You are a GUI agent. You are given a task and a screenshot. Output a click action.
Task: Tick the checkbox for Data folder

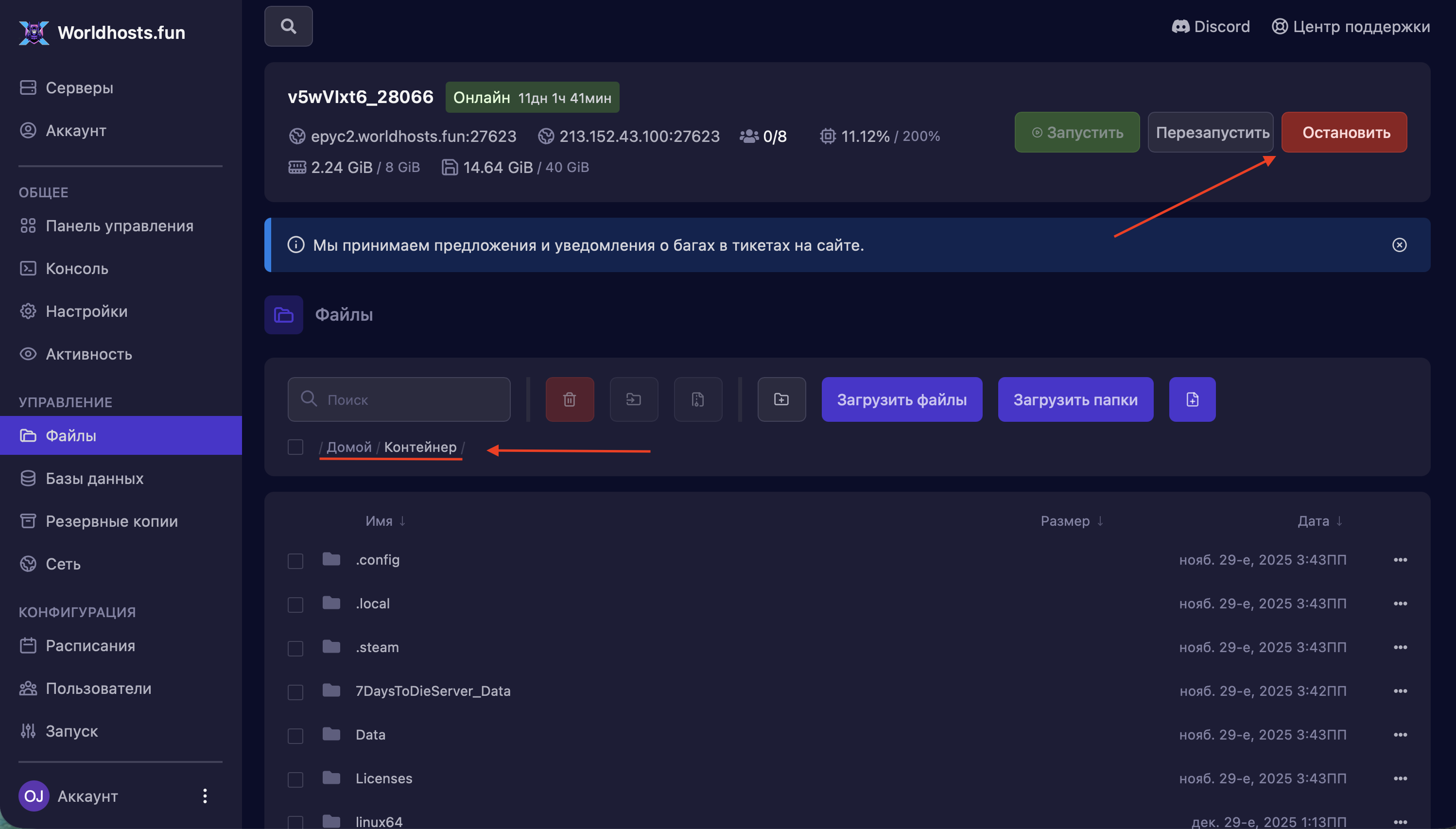(295, 736)
